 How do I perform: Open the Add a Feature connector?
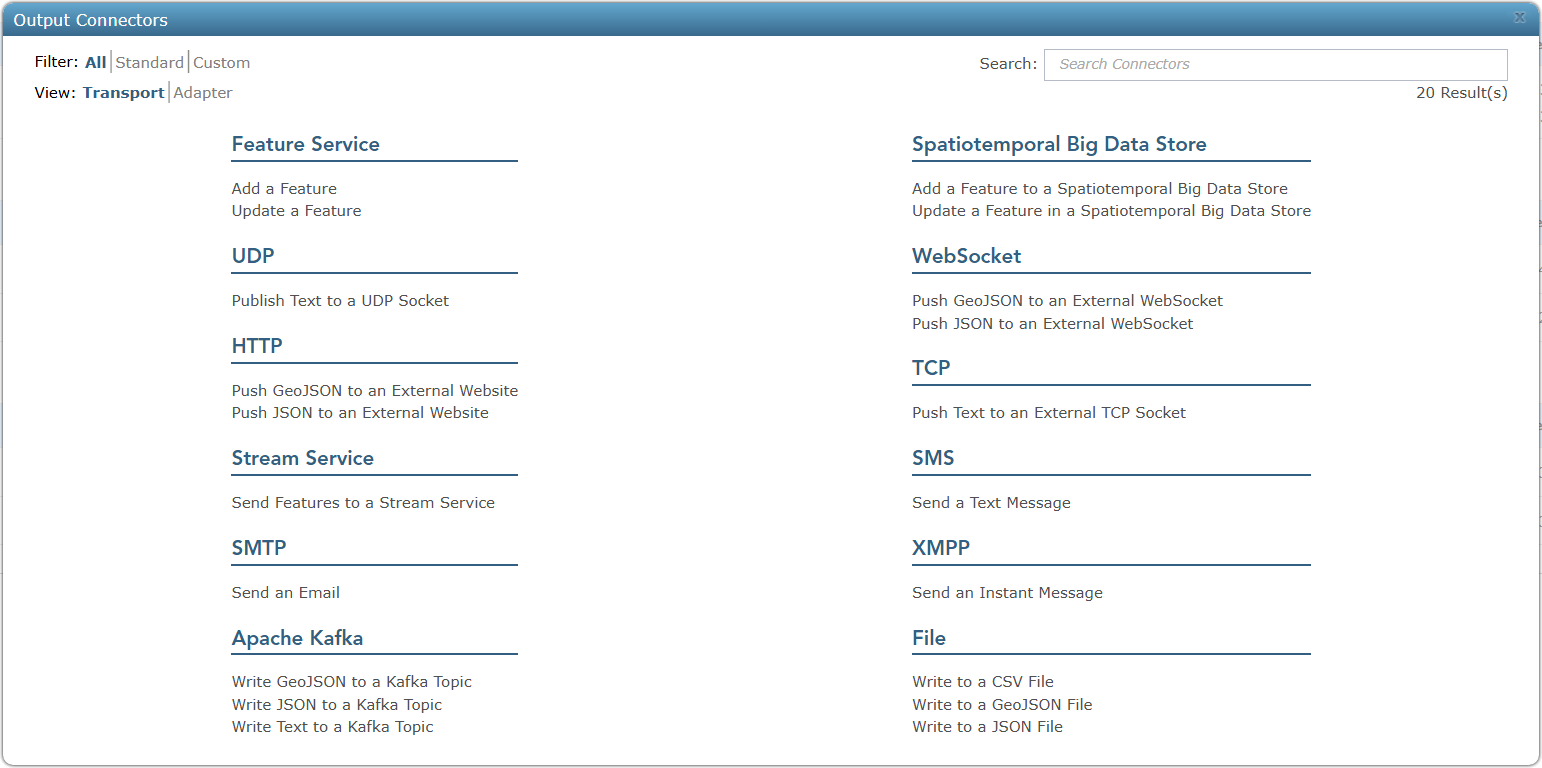click(x=284, y=188)
